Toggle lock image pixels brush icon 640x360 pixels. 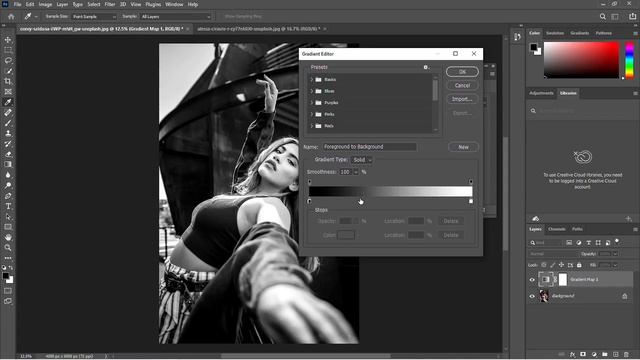coord(553,265)
